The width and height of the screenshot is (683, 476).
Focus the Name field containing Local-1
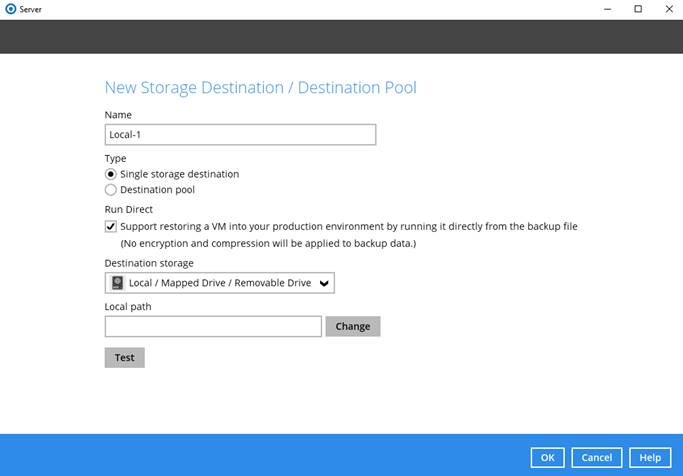pos(240,135)
